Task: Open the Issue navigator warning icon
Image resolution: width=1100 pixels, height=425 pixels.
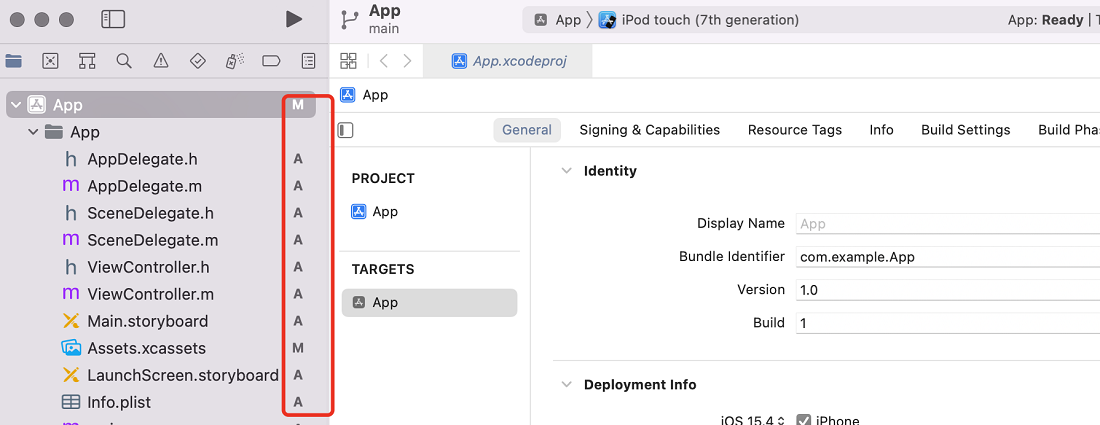Action: 161,61
